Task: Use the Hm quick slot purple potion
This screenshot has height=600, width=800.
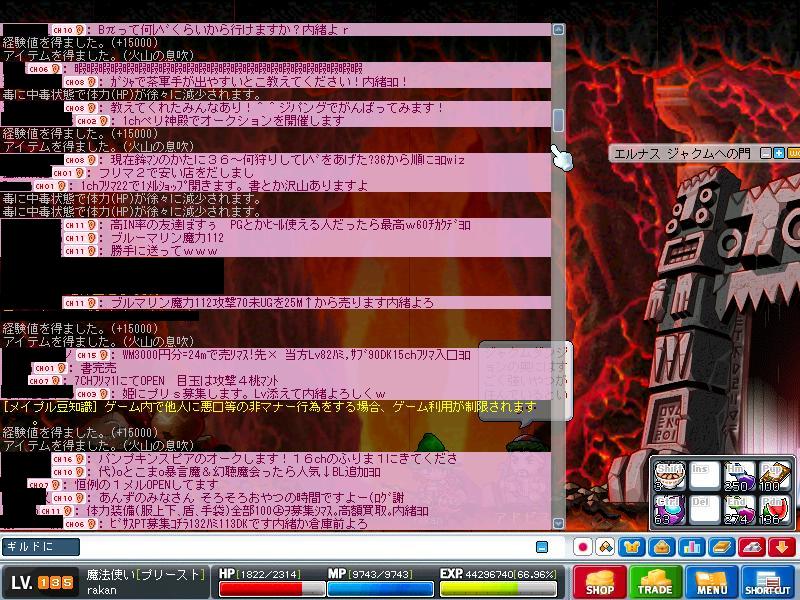Action: (x=739, y=476)
